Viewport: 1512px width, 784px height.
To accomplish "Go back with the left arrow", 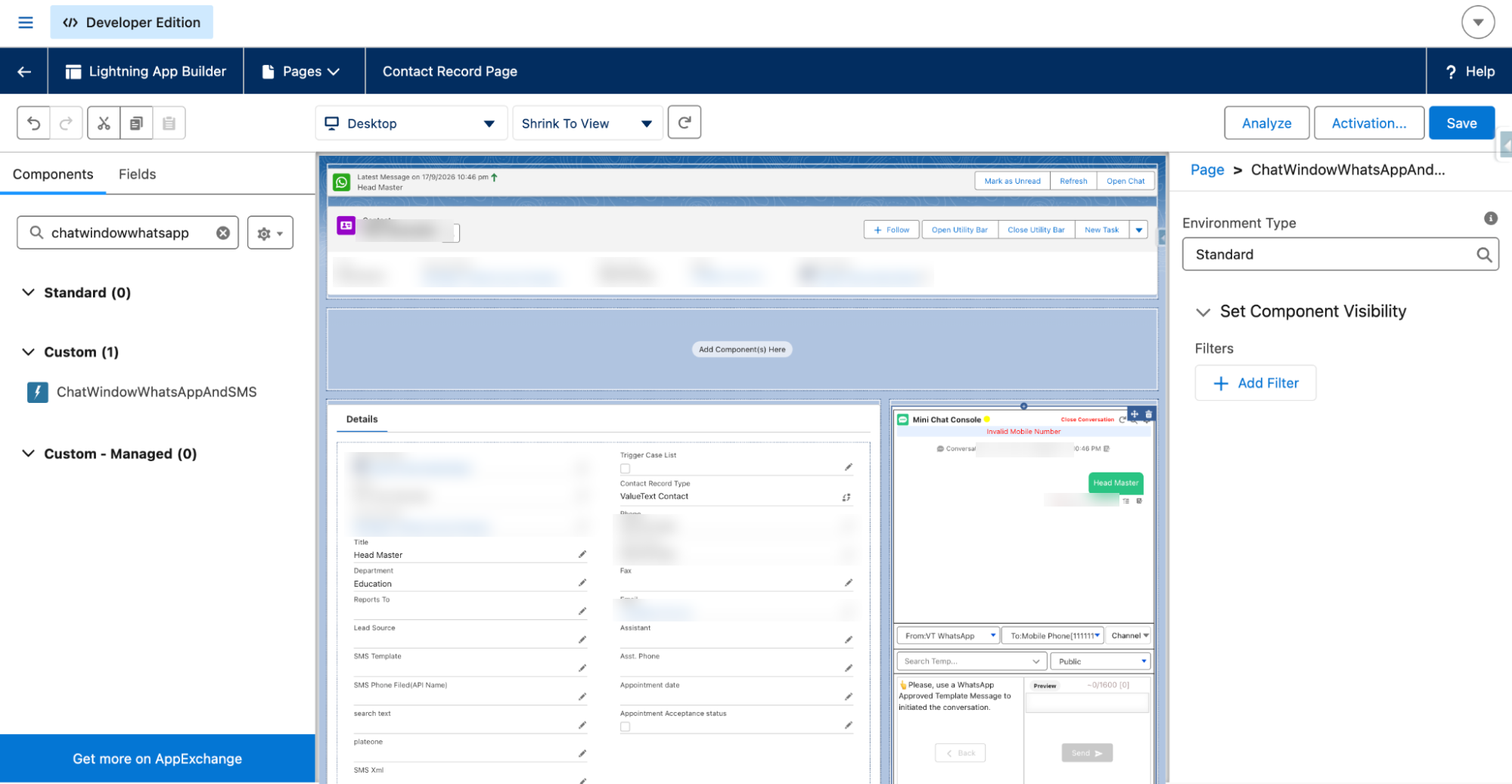I will click(x=24, y=71).
